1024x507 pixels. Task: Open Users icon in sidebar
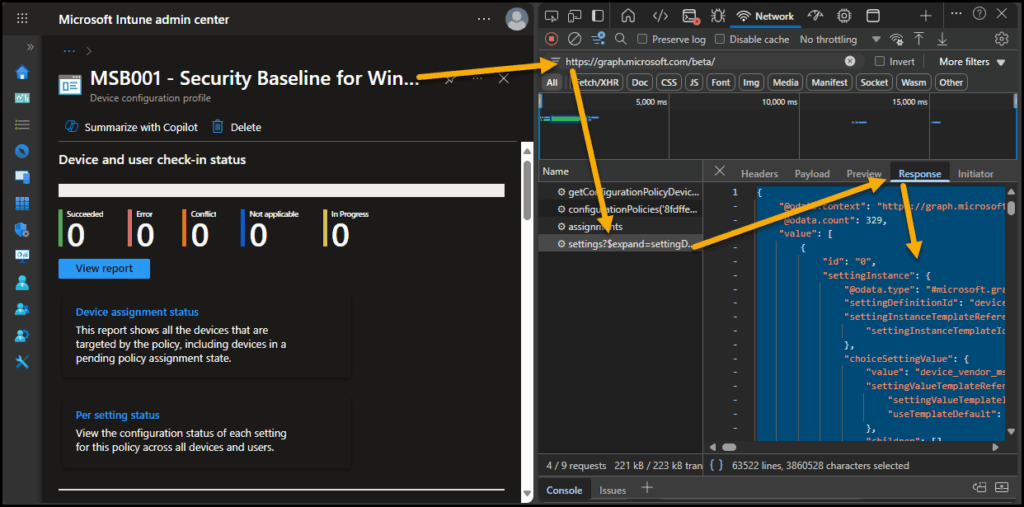tap(22, 282)
